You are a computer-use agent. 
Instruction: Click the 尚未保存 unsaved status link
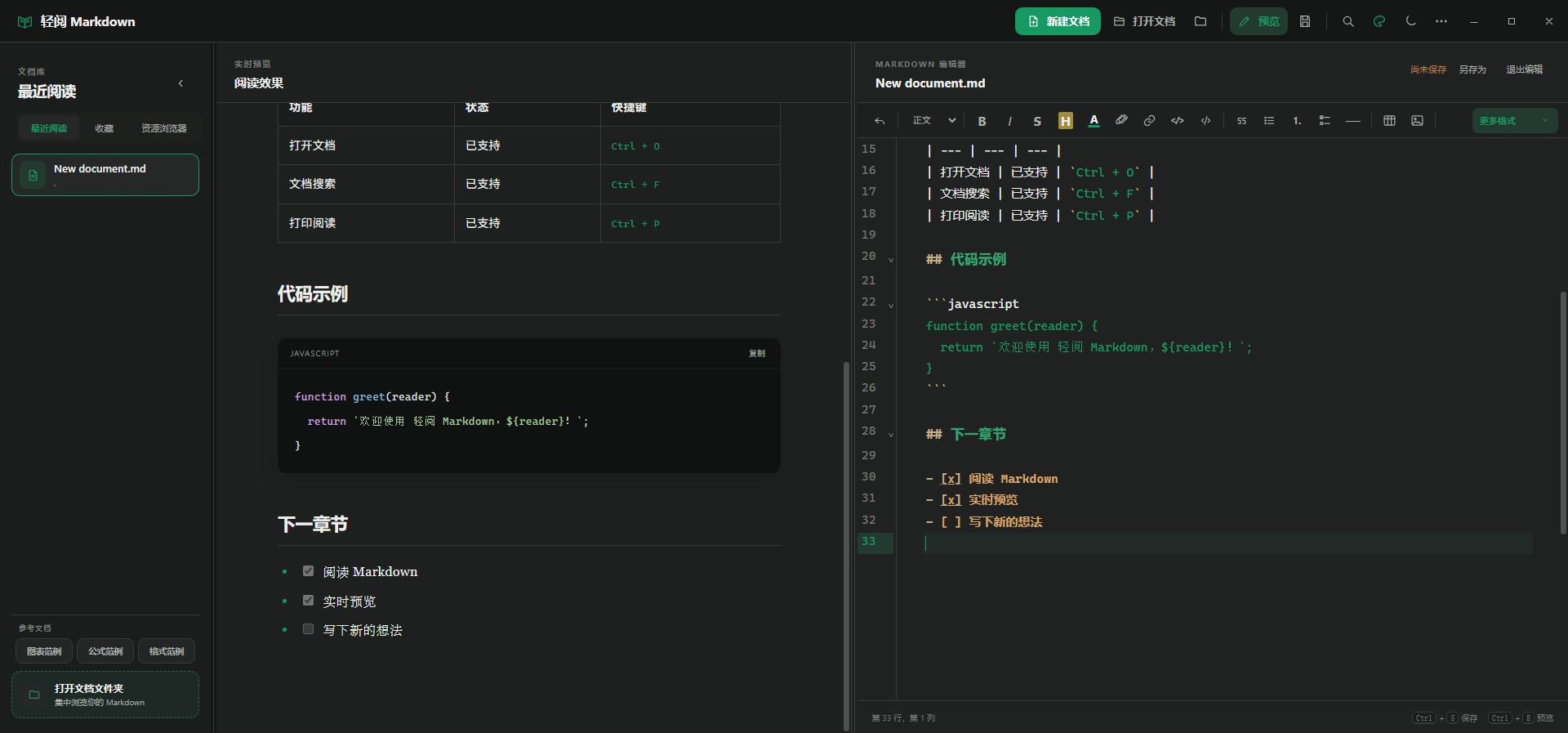click(x=1428, y=70)
